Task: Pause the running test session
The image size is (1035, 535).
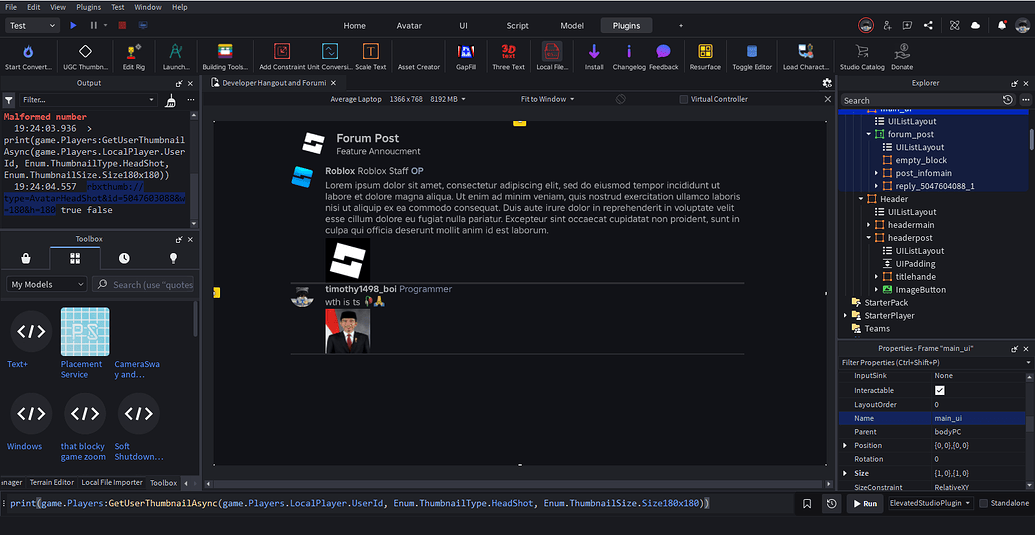Action: tap(94, 26)
